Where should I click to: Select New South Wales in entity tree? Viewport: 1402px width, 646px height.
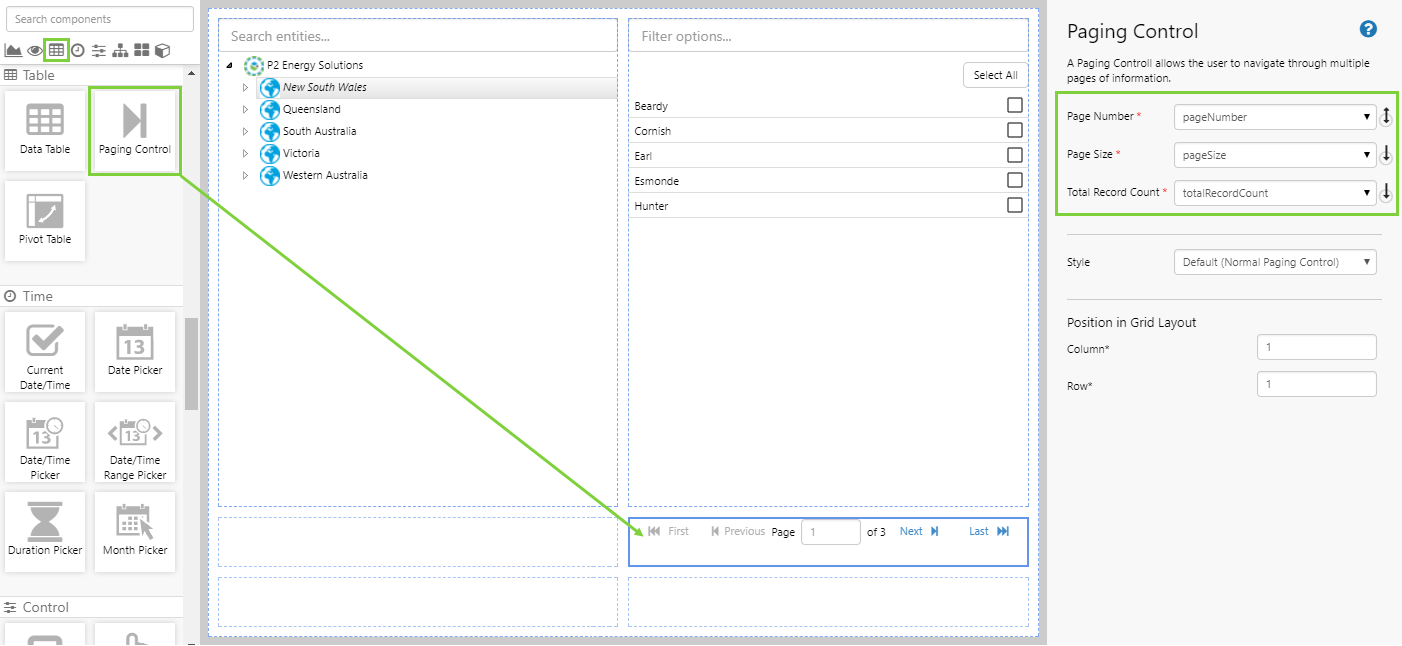coord(325,88)
